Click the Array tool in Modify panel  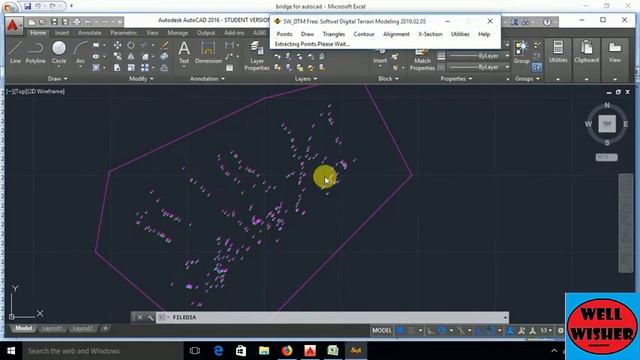coord(144,68)
